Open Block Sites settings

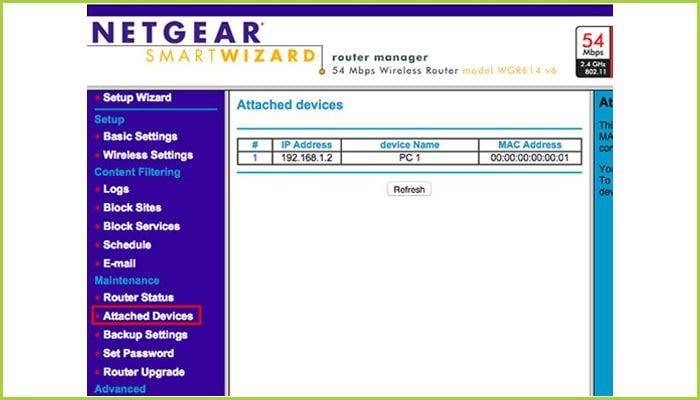tap(132, 208)
